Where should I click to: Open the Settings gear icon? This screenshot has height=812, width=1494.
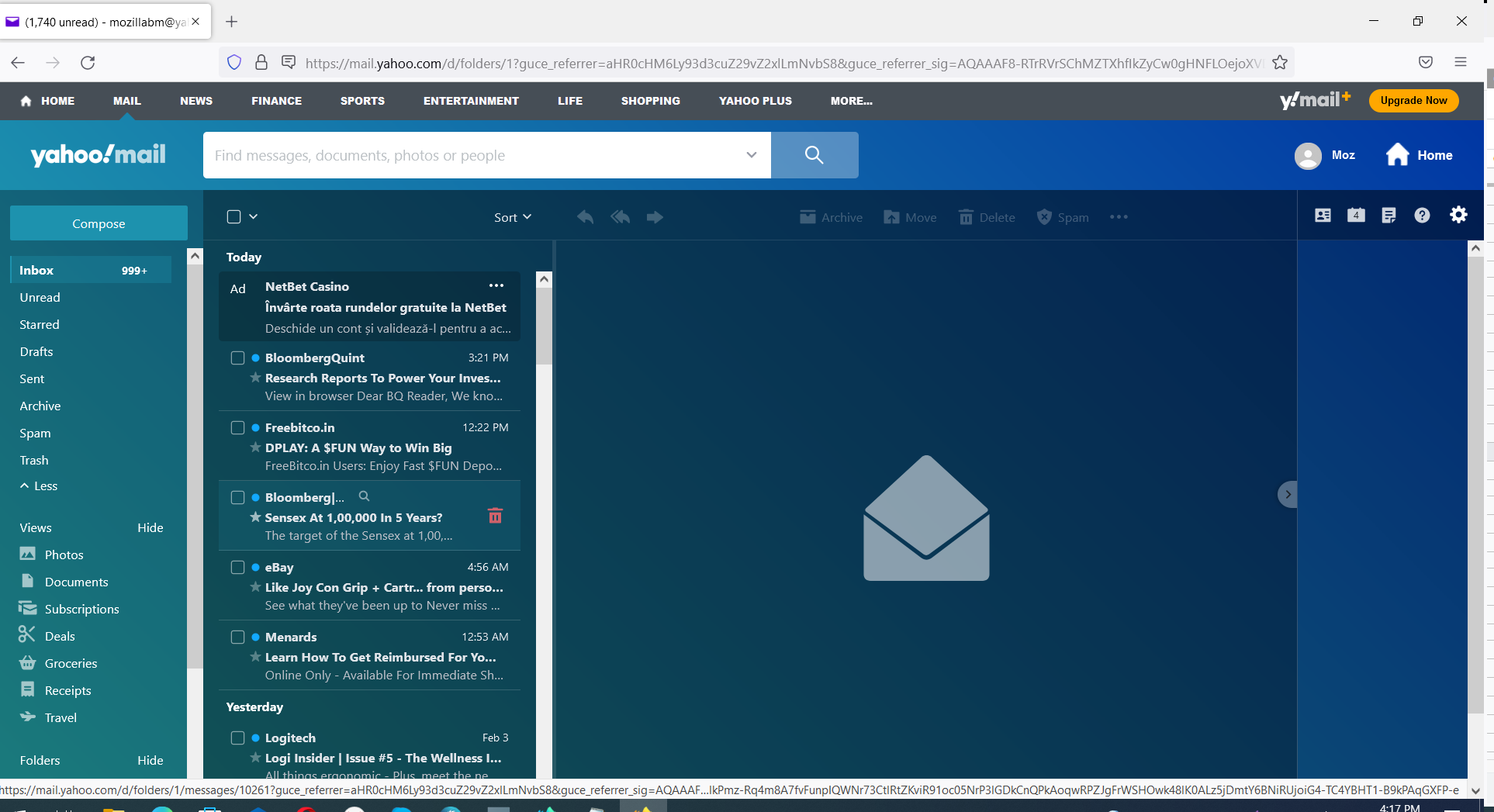point(1458,215)
